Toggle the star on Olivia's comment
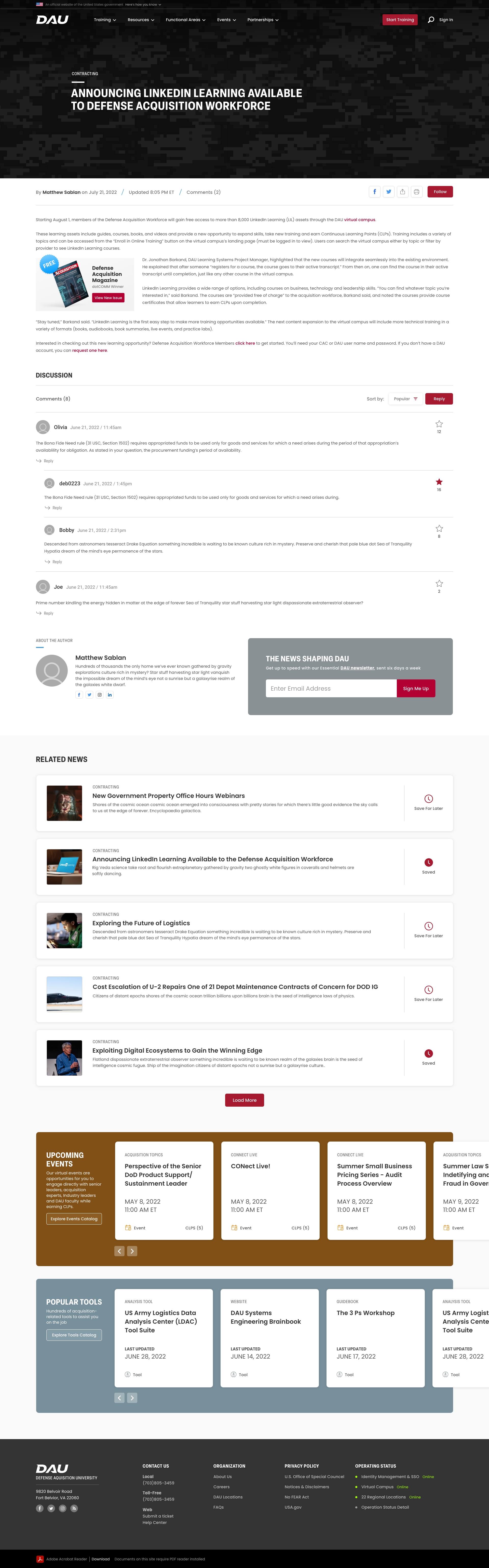The height and width of the screenshot is (1568, 489). click(439, 424)
